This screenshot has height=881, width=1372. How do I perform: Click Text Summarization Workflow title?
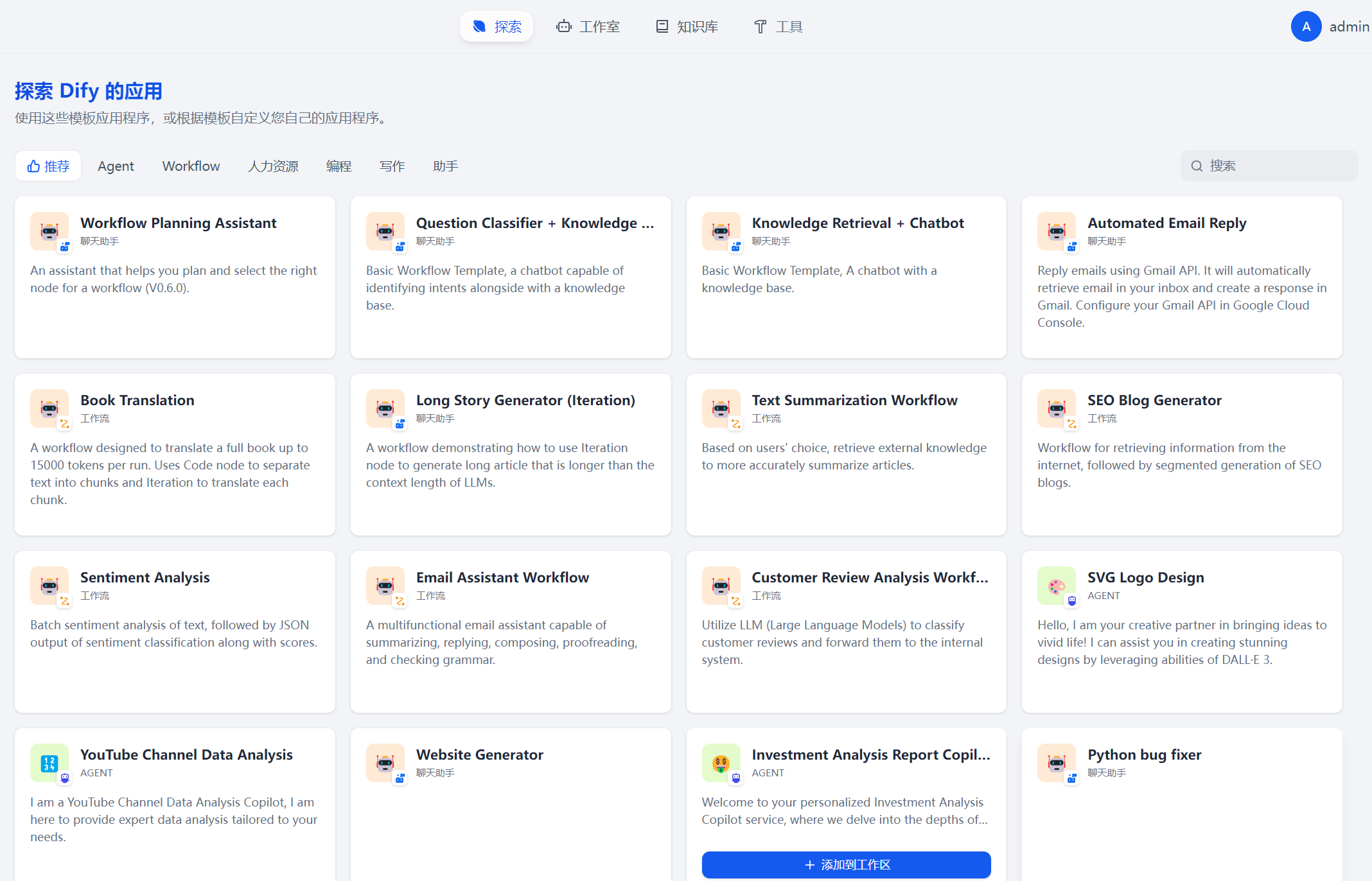click(854, 400)
